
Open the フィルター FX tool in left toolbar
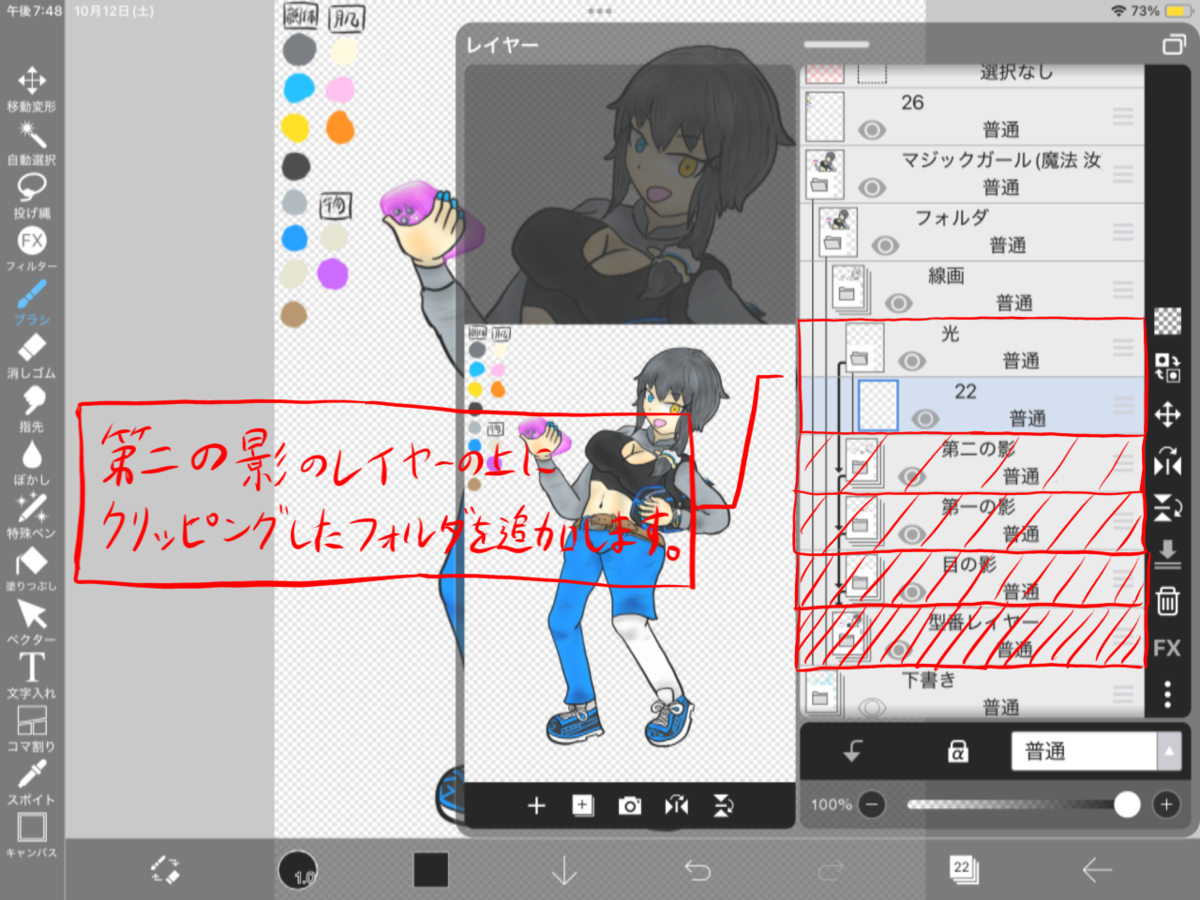click(x=32, y=248)
